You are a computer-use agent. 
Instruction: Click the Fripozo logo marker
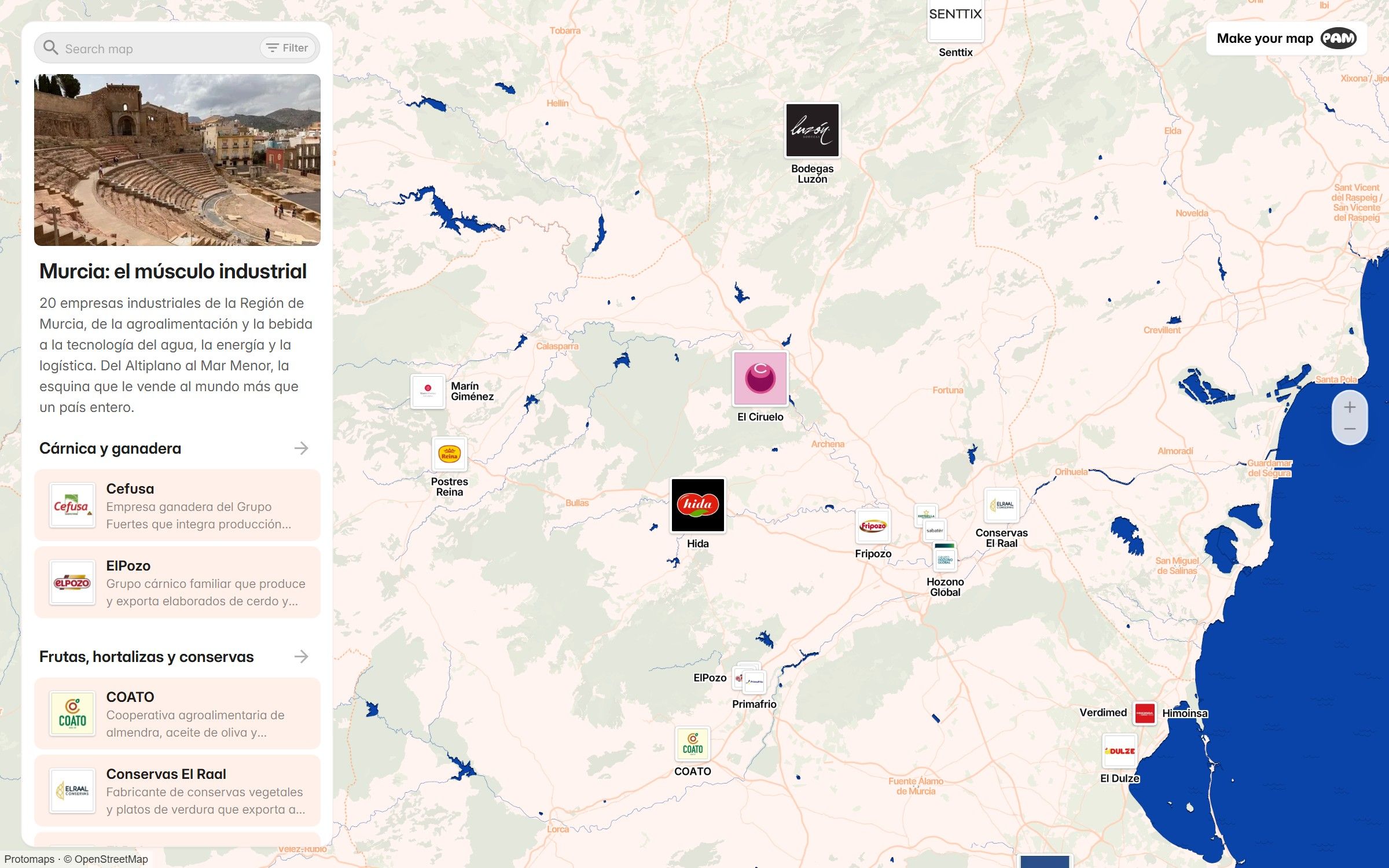click(873, 525)
